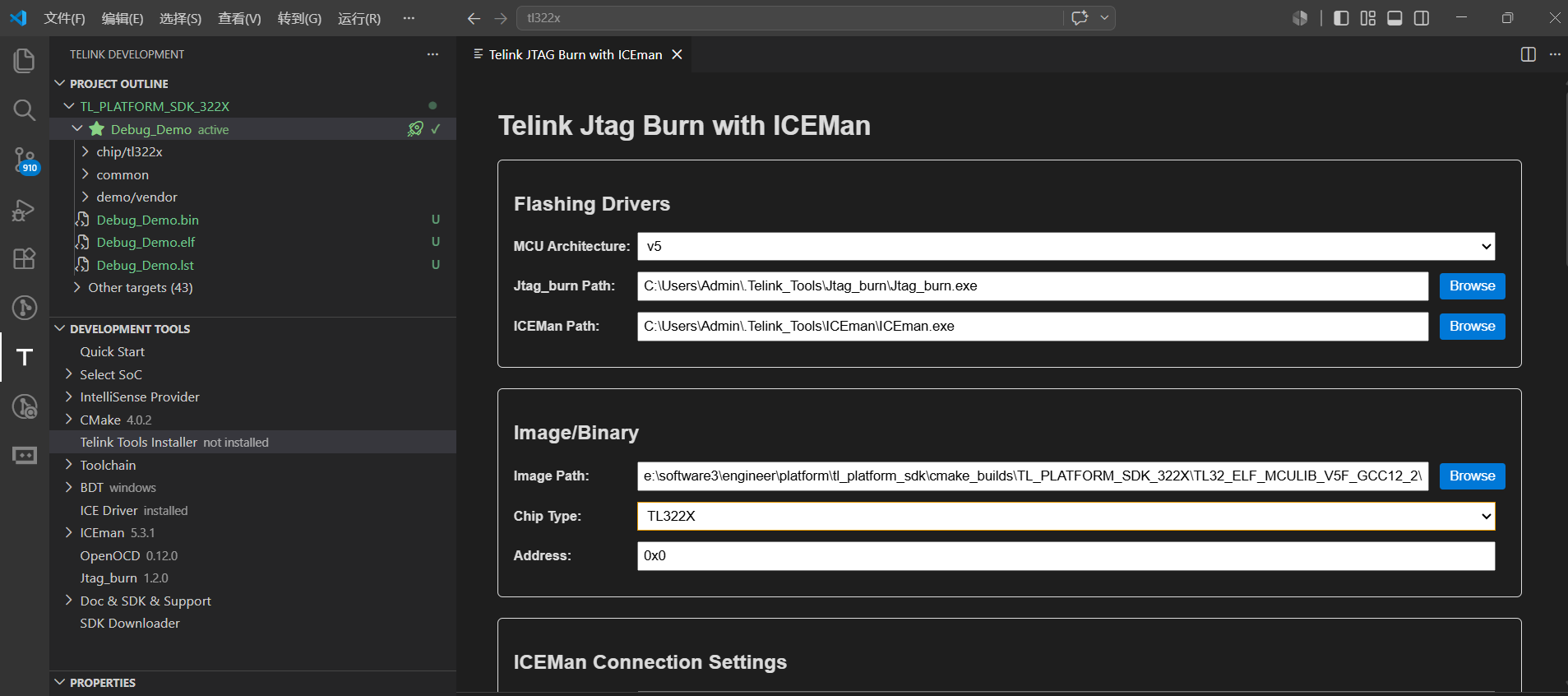The width and height of the screenshot is (1568, 696).
Task: Expand Other targets (43)
Action: (x=77, y=287)
